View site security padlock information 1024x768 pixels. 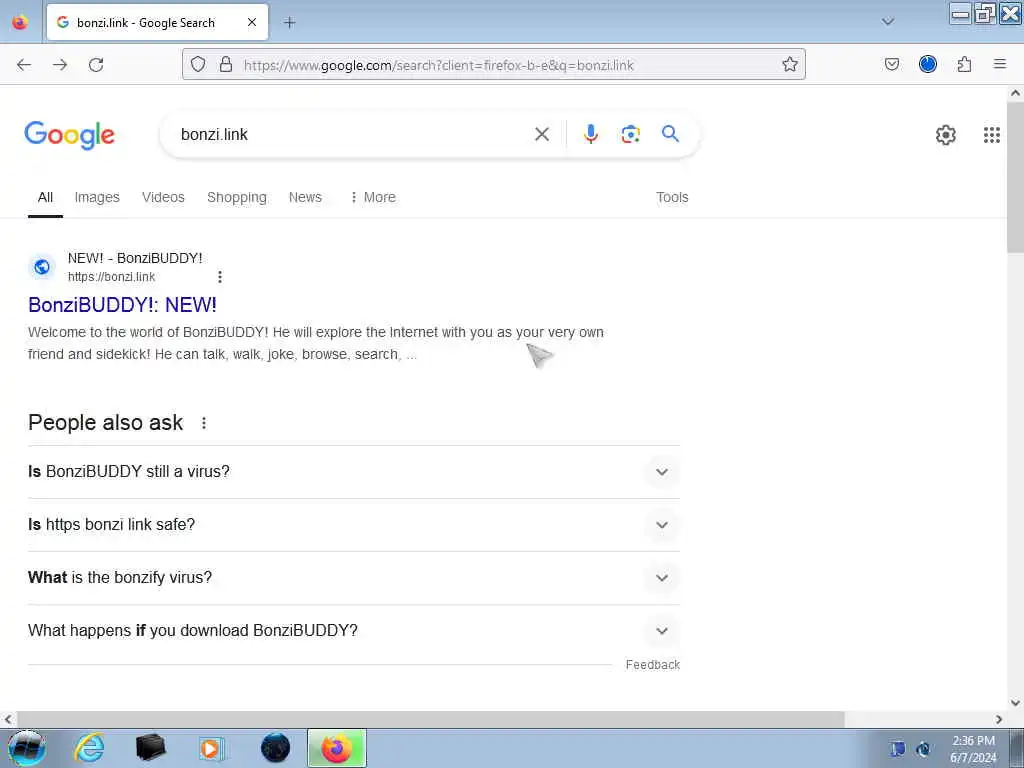coord(226,65)
